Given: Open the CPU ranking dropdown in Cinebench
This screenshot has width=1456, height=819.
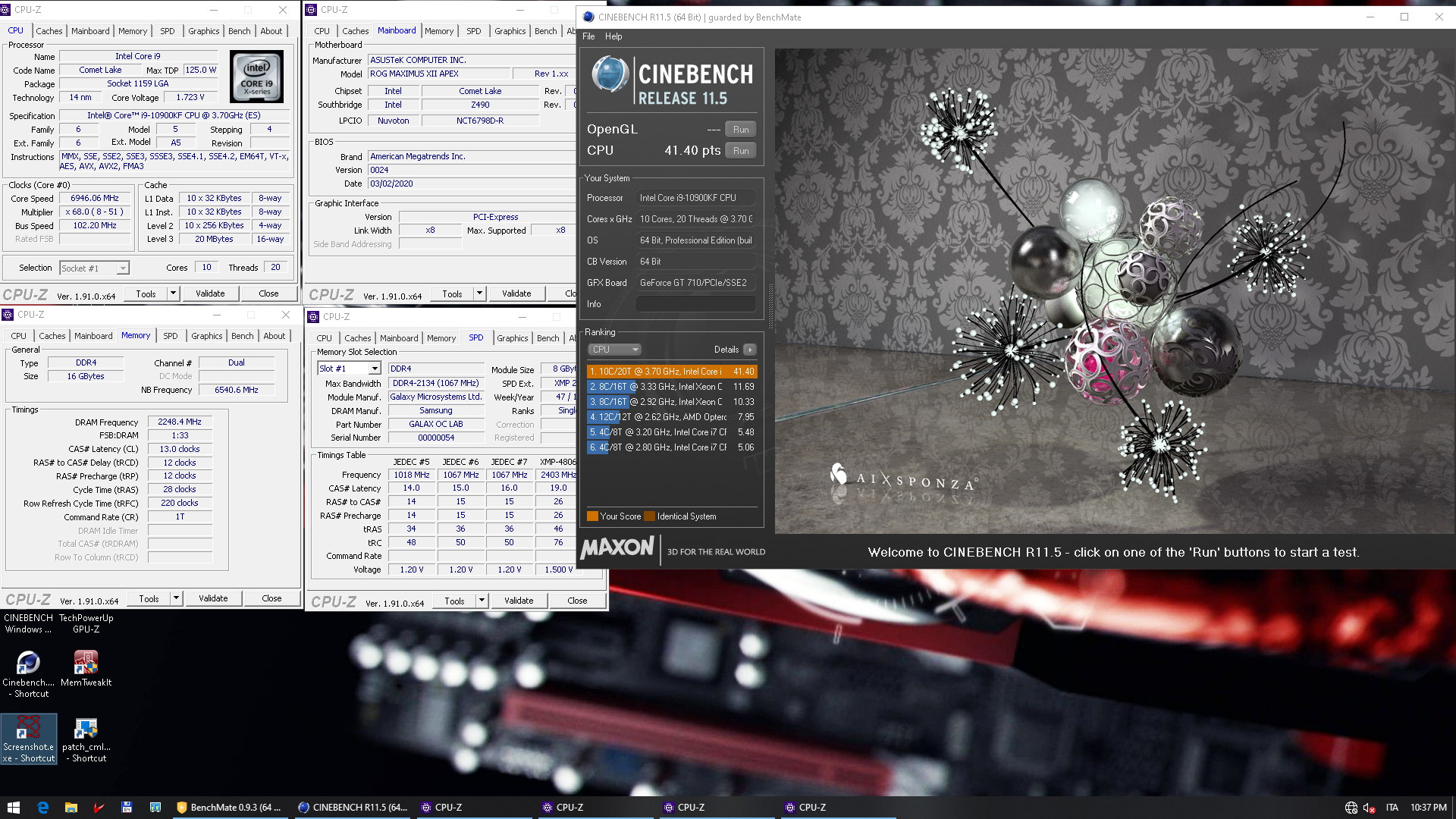Looking at the screenshot, I should pos(615,350).
